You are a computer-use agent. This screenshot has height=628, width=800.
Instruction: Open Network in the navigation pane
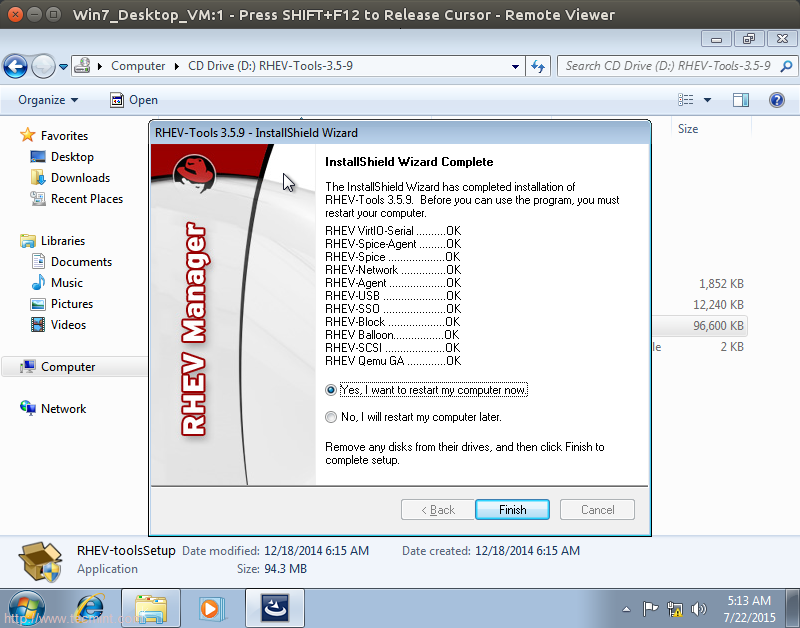(63, 409)
